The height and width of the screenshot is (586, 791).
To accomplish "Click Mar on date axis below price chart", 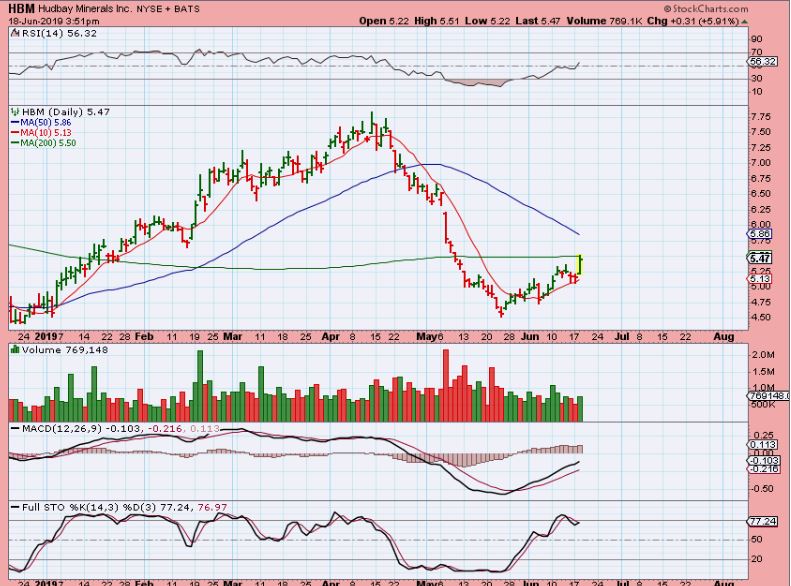I will [233, 336].
